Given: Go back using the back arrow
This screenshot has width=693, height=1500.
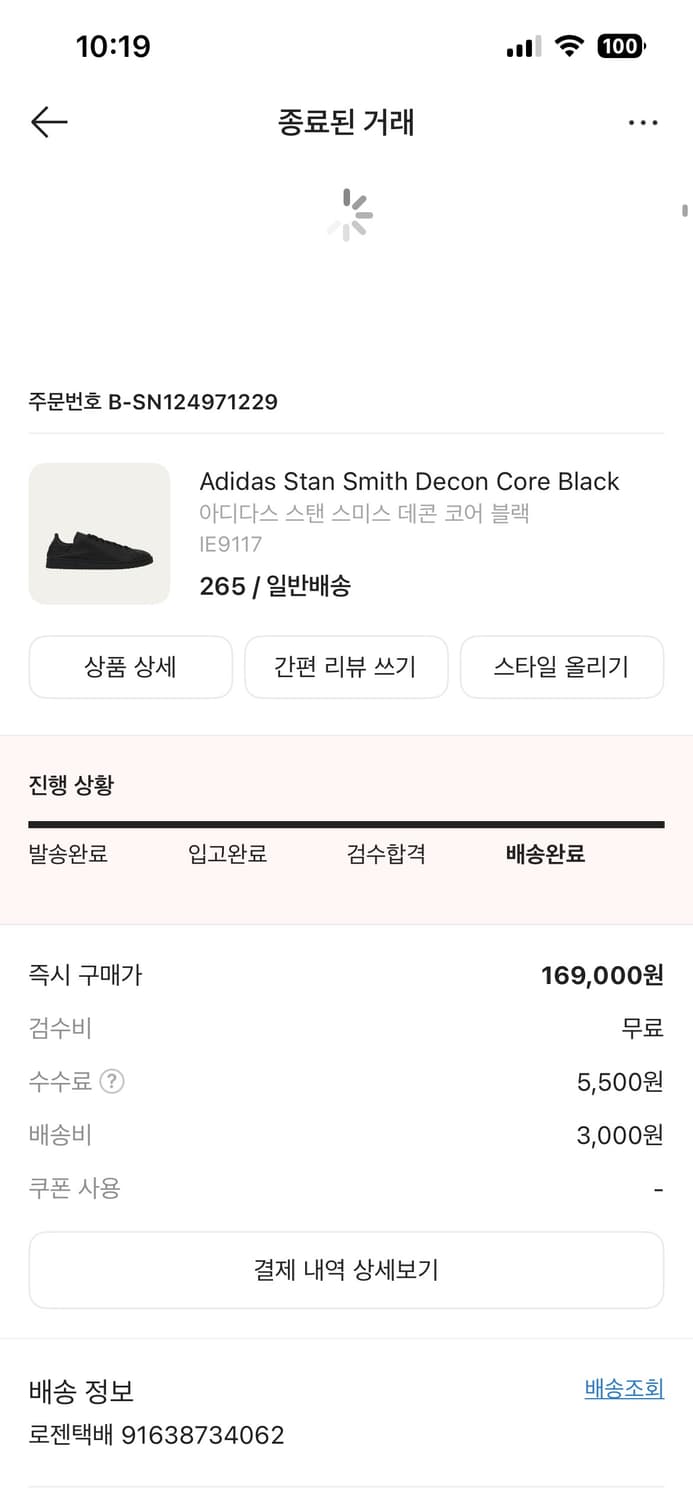Looking at the screenshot, I should pos(48,122).
